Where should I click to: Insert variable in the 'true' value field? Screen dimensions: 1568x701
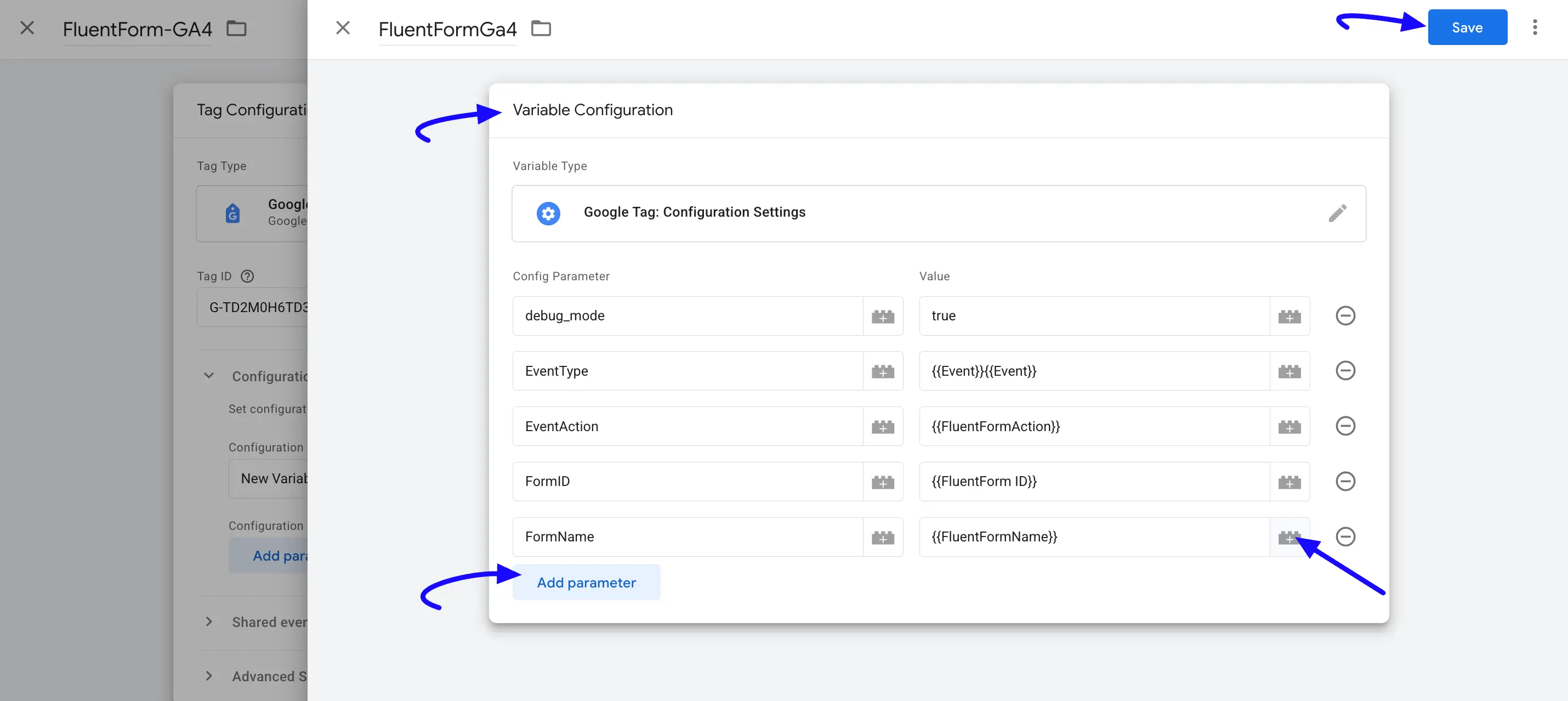[1289, 316]
